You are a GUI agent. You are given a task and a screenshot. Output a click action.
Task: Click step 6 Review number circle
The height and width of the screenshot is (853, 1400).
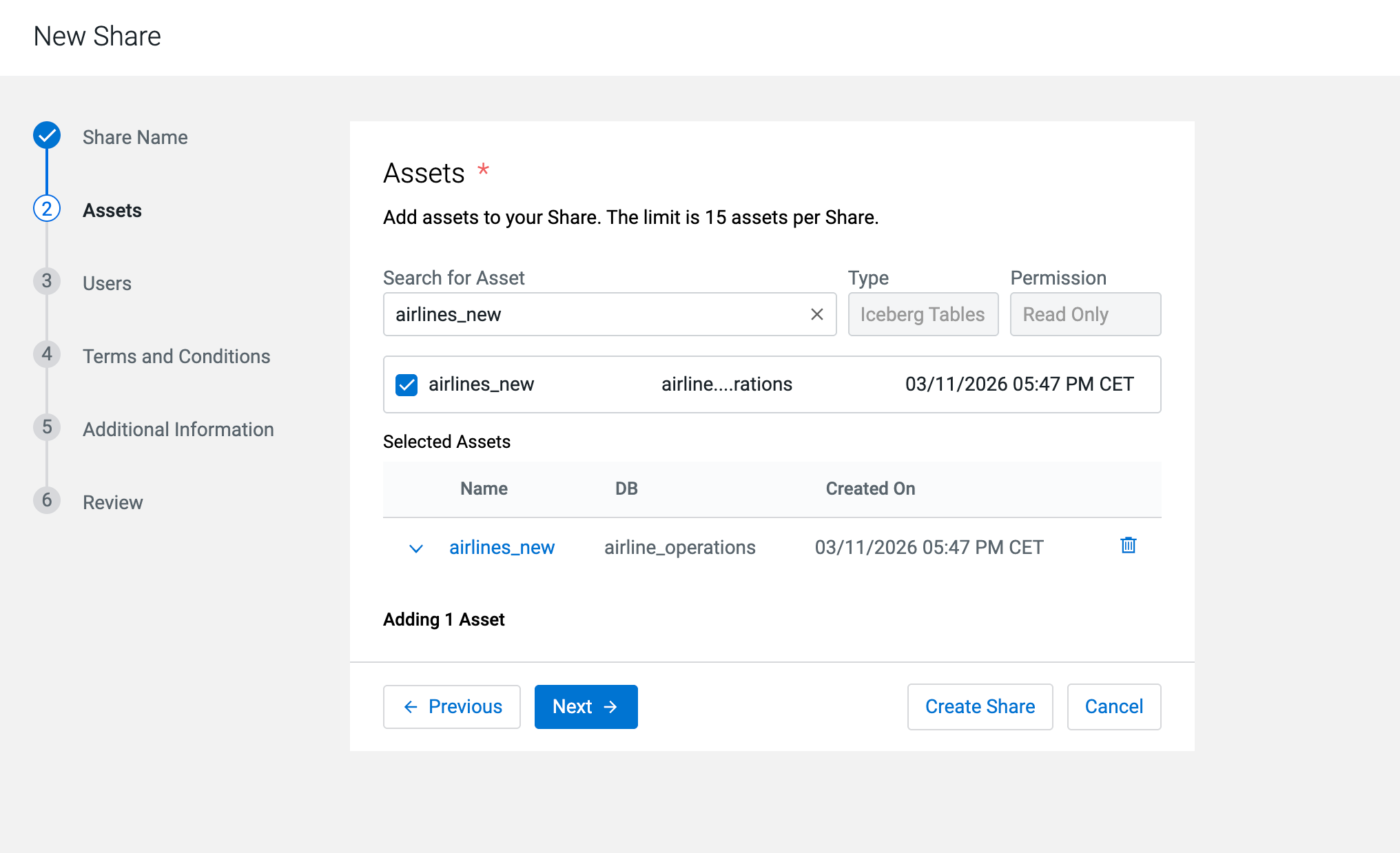click(x=47, y=501)
